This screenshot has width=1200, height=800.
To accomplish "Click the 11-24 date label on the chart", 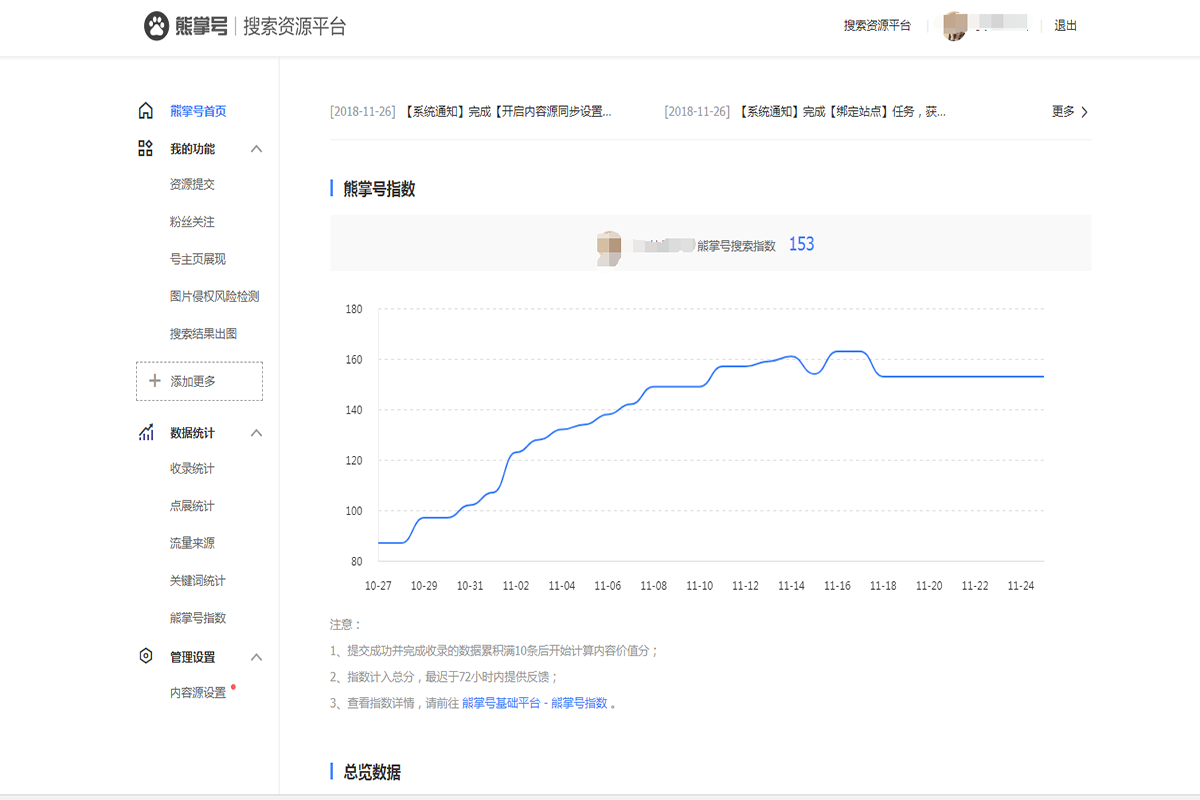I will click(1021, 586).
